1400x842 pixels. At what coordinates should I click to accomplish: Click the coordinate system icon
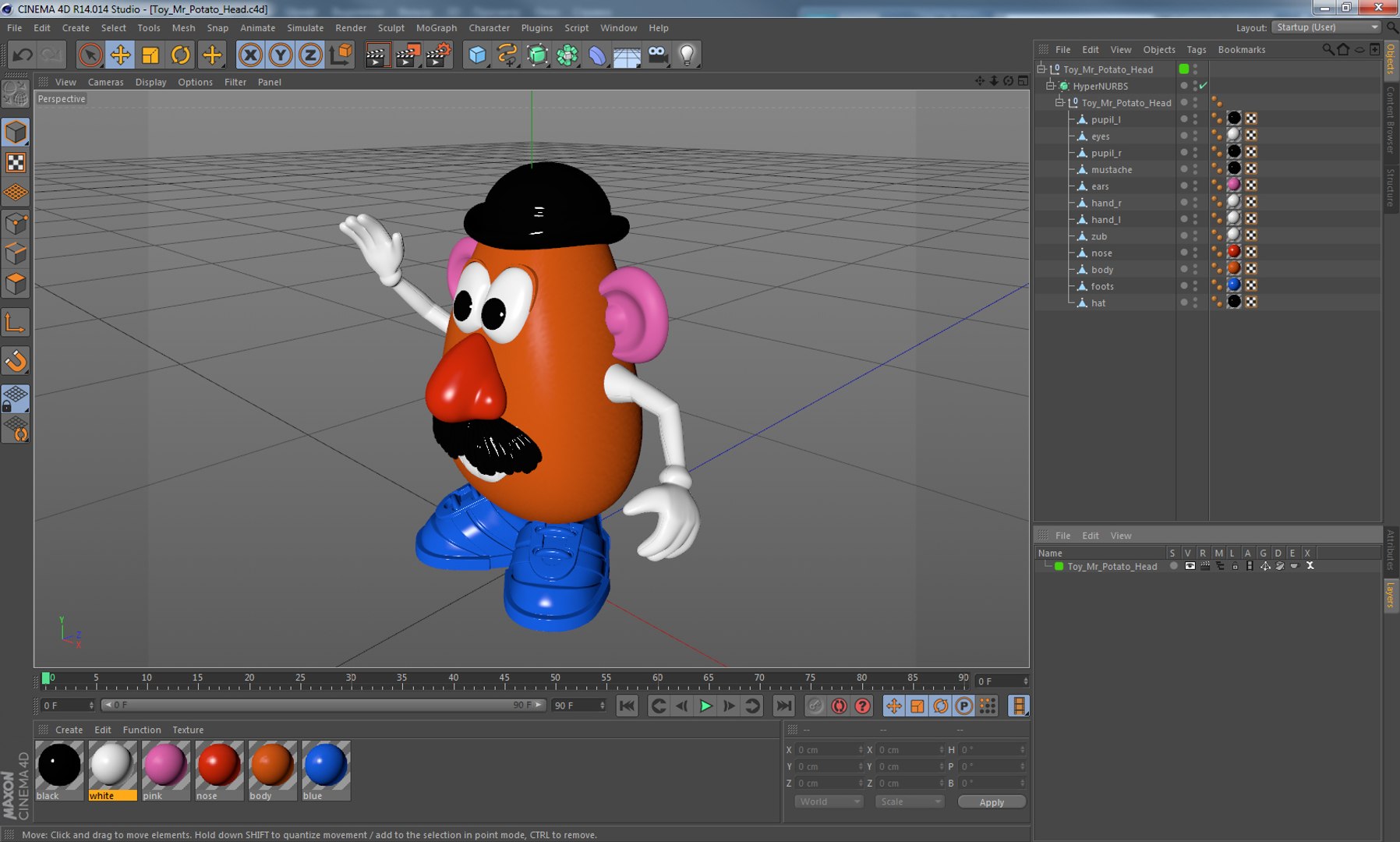[x=341, y=55]
